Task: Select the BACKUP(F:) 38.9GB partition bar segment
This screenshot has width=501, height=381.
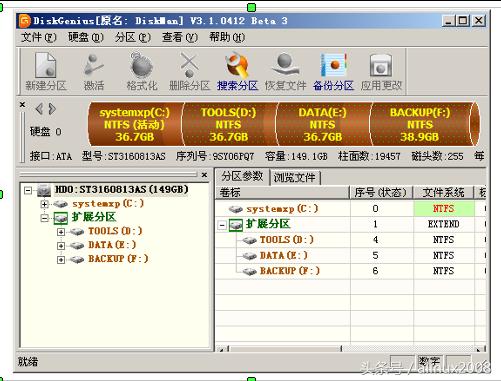Action: click(420, 124)
